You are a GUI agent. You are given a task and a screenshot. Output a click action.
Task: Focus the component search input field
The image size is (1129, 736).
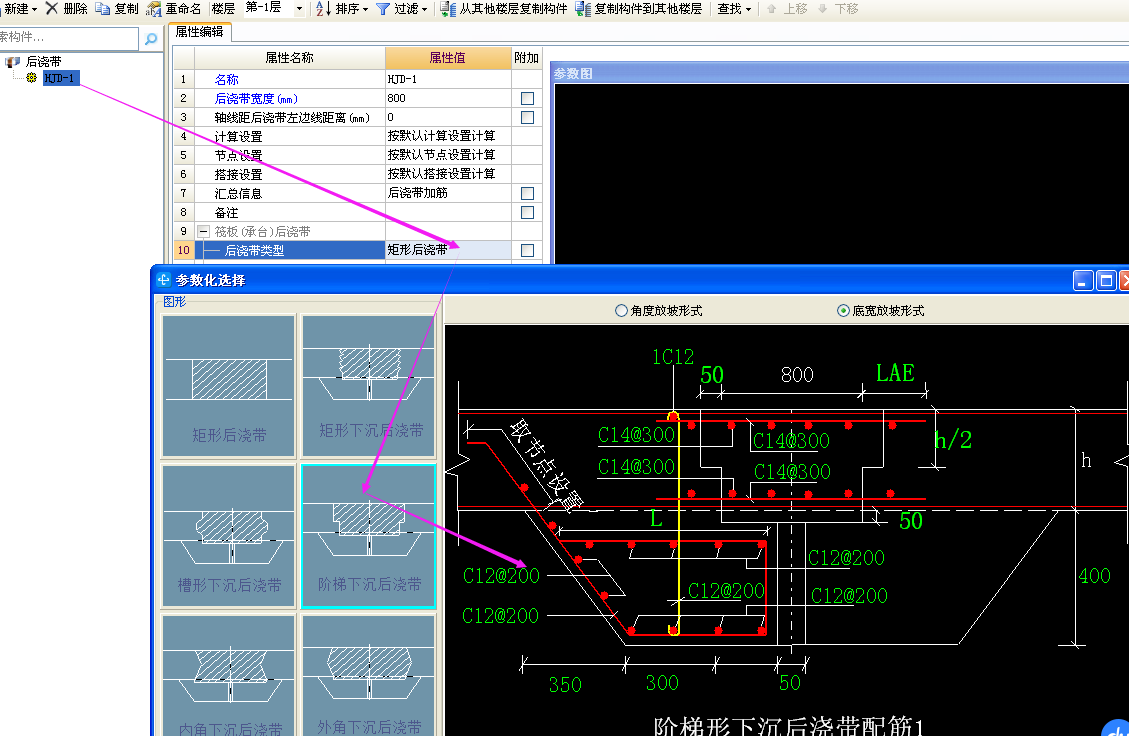(68, 38)
